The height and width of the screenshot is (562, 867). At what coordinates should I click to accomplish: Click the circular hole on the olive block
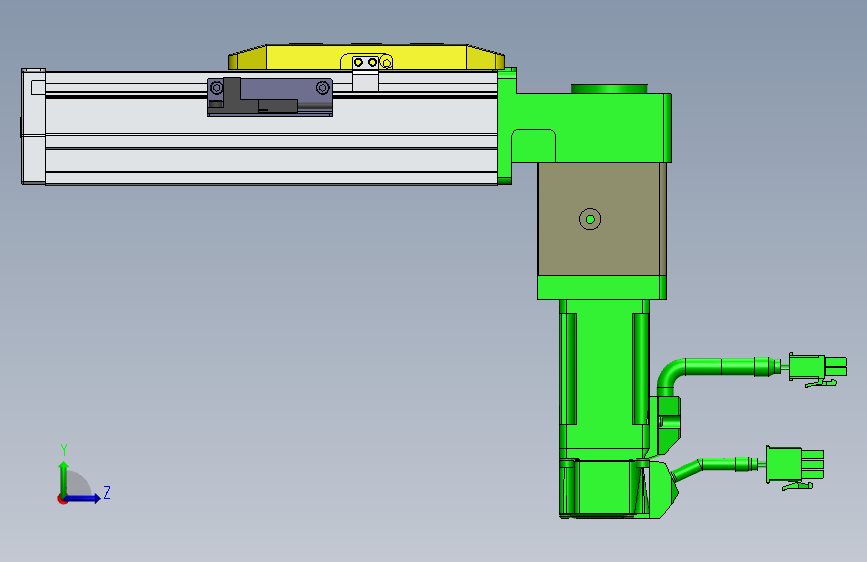(x=590, y=219)
